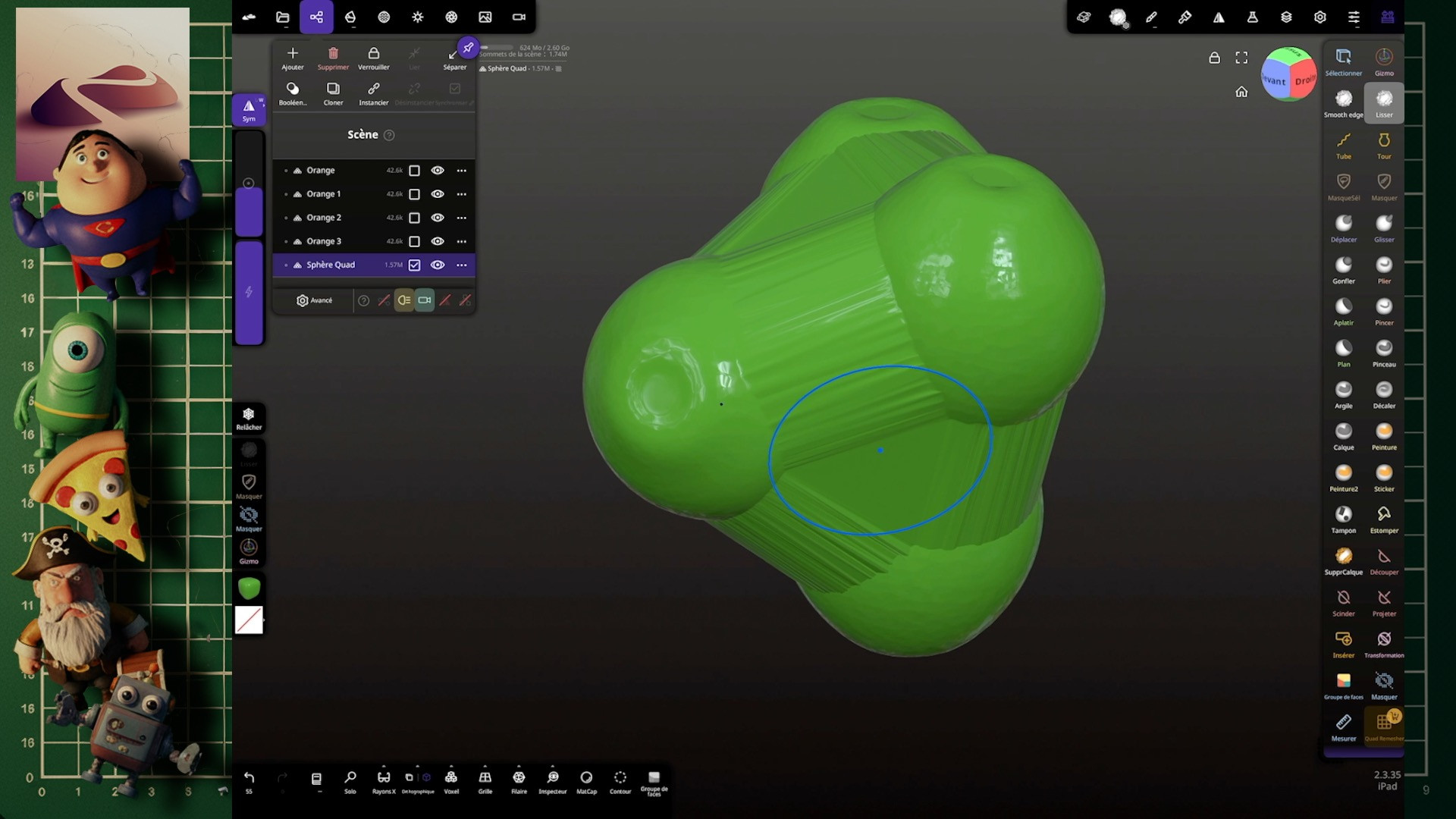Check the Orange 1 selection checkbox
This screenshot has height=819, width=1456.
414,194
